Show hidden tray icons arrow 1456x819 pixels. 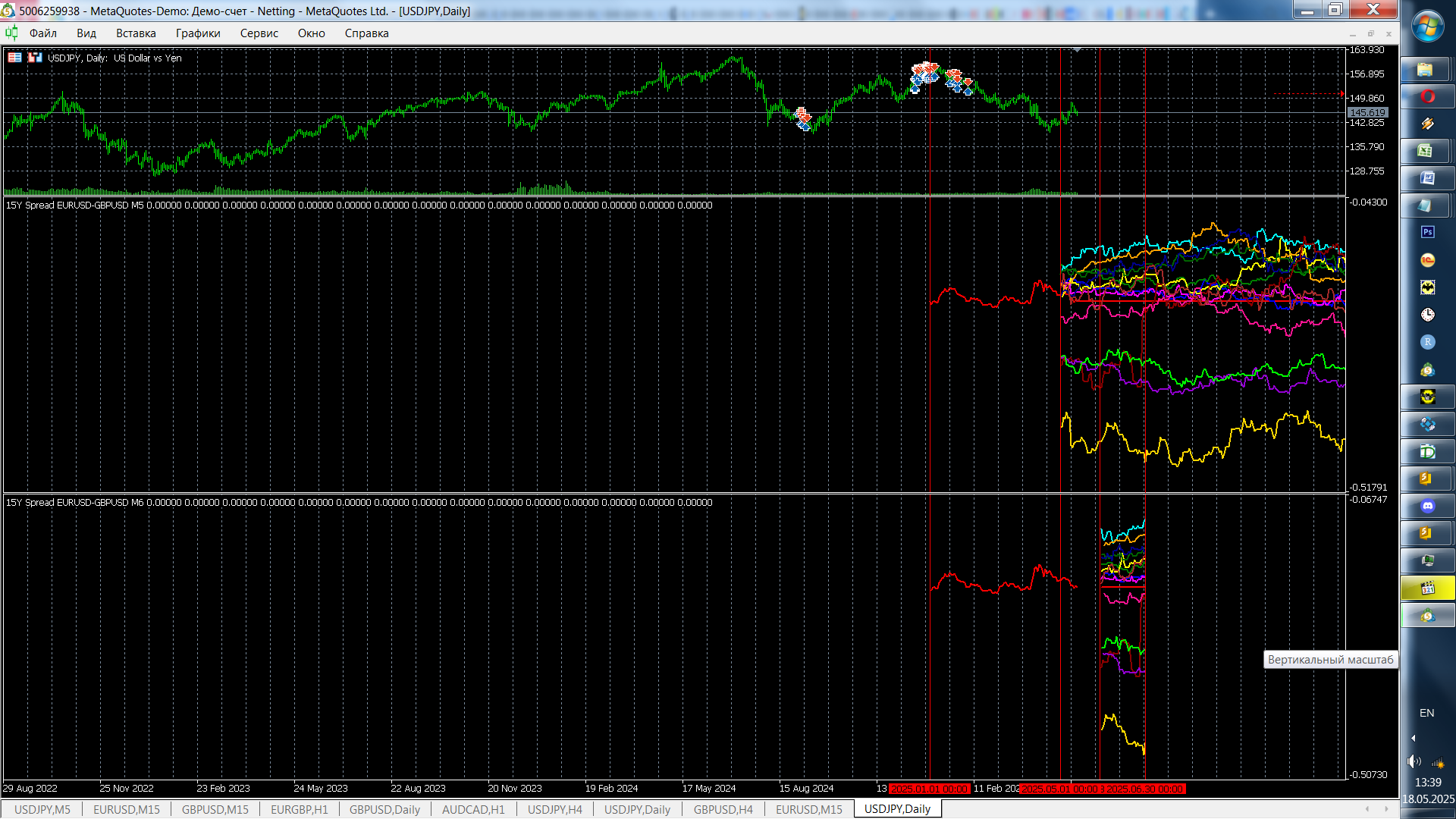(1413, 738)
